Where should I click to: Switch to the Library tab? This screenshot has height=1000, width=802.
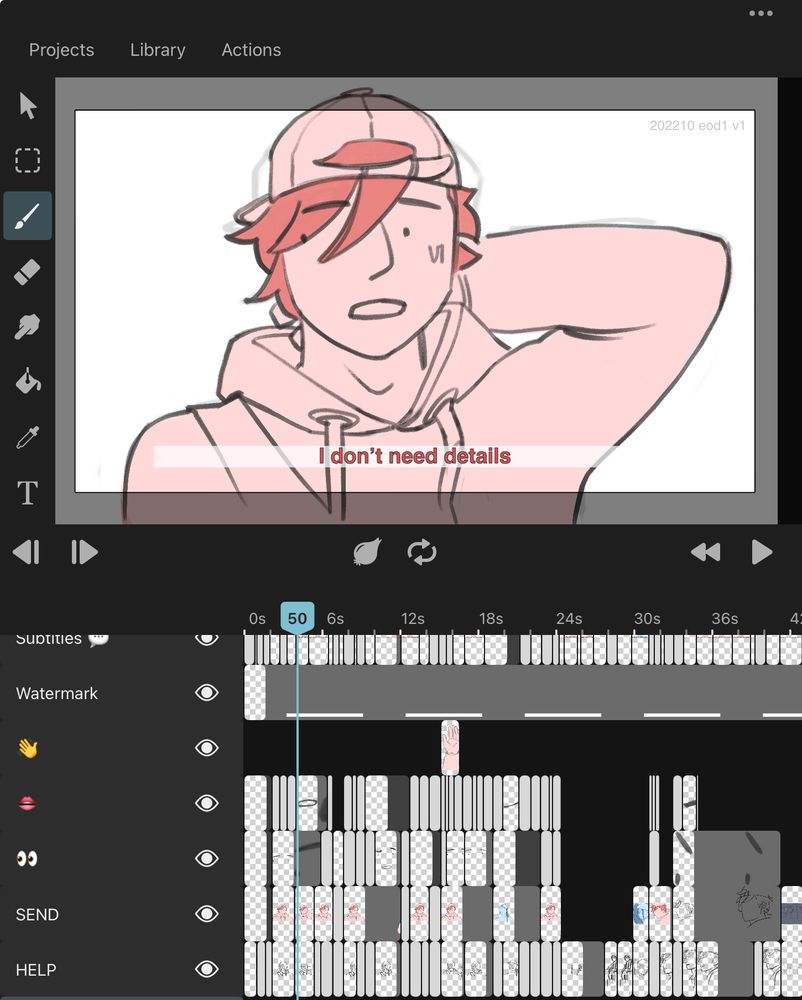click(157, 49)
